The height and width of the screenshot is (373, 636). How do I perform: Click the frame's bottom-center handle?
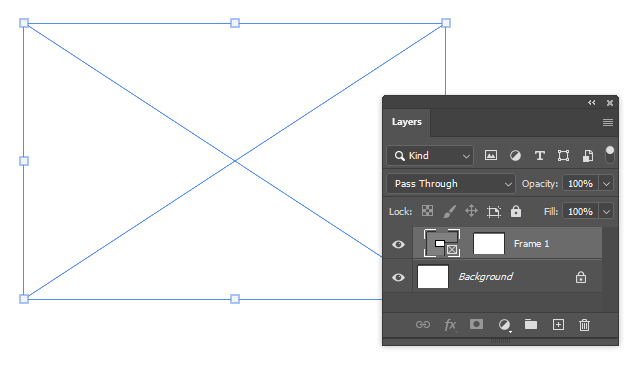235,299
